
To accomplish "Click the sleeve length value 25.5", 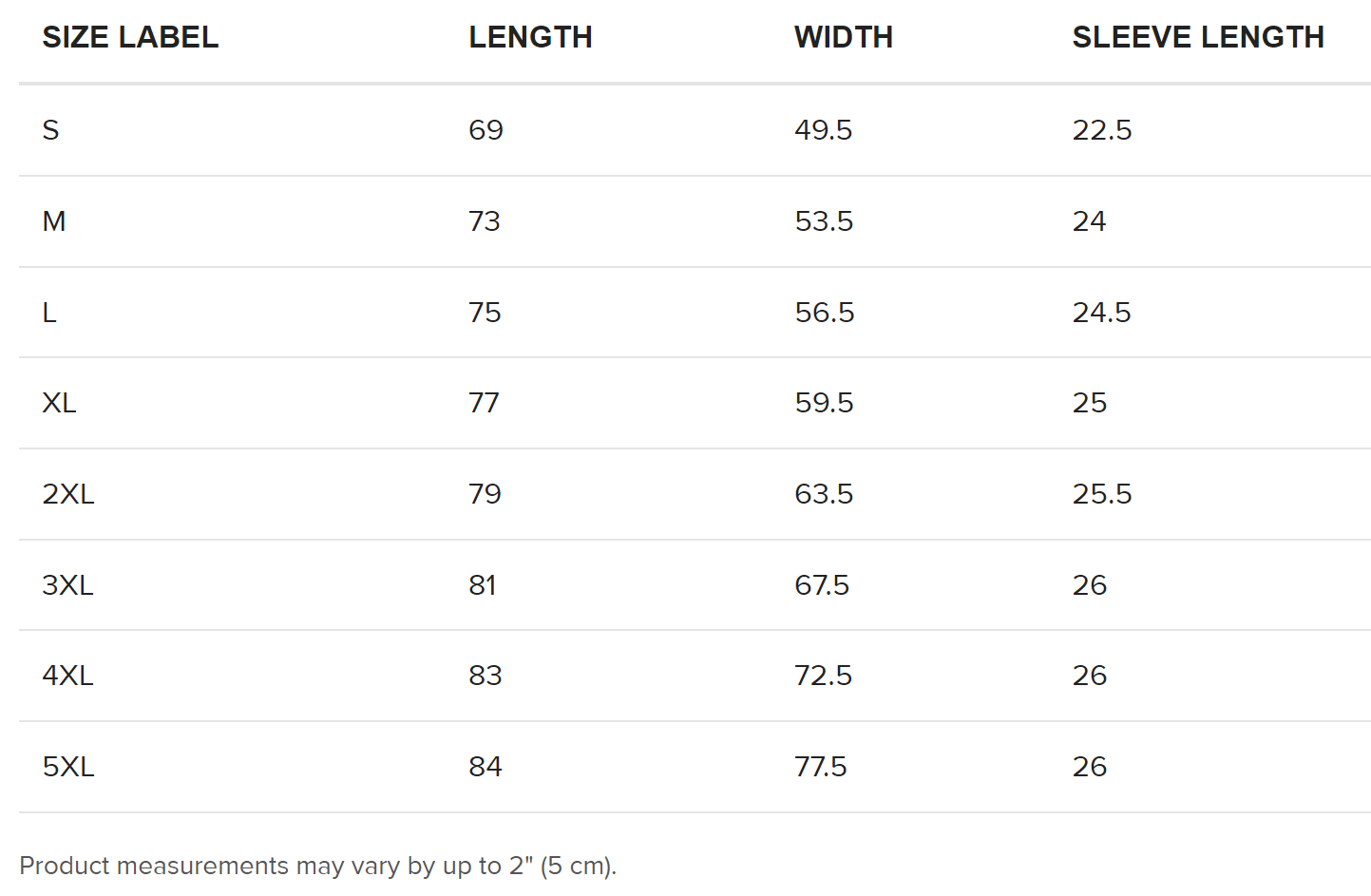I will tap(1102, 494).
